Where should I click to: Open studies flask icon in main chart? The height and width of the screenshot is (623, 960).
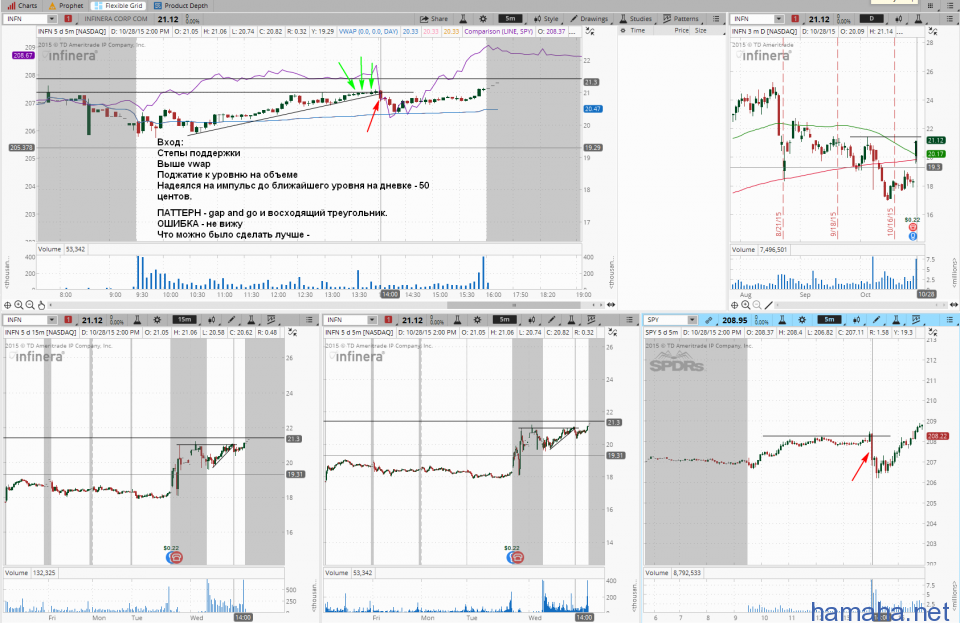(x=463, y=19)
